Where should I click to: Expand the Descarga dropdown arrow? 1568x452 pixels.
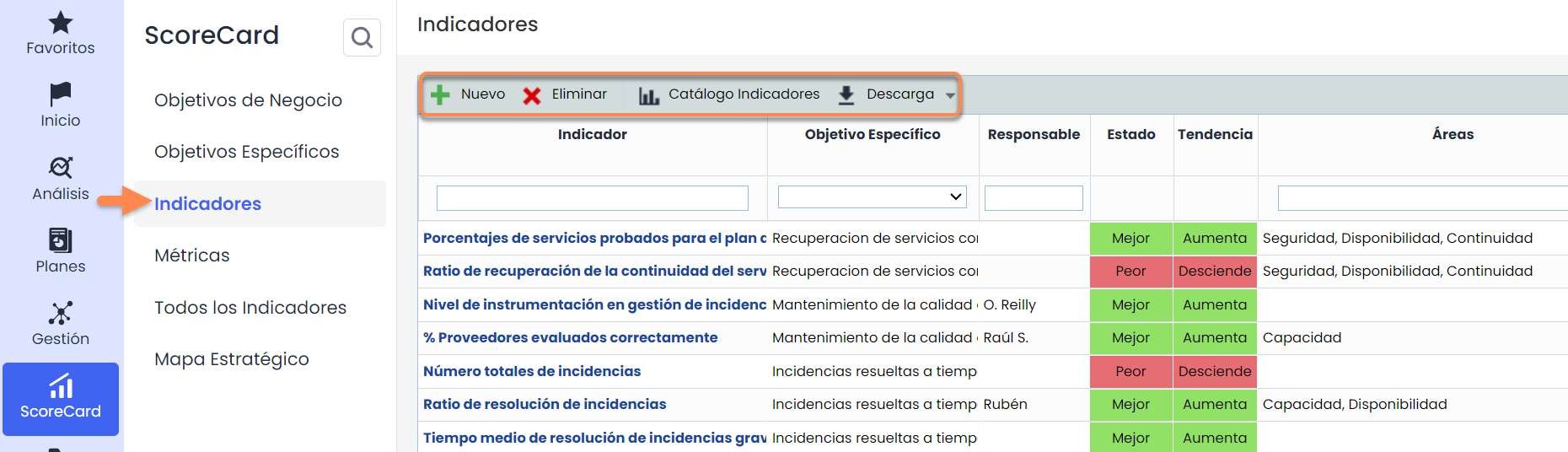click(950, 95)
